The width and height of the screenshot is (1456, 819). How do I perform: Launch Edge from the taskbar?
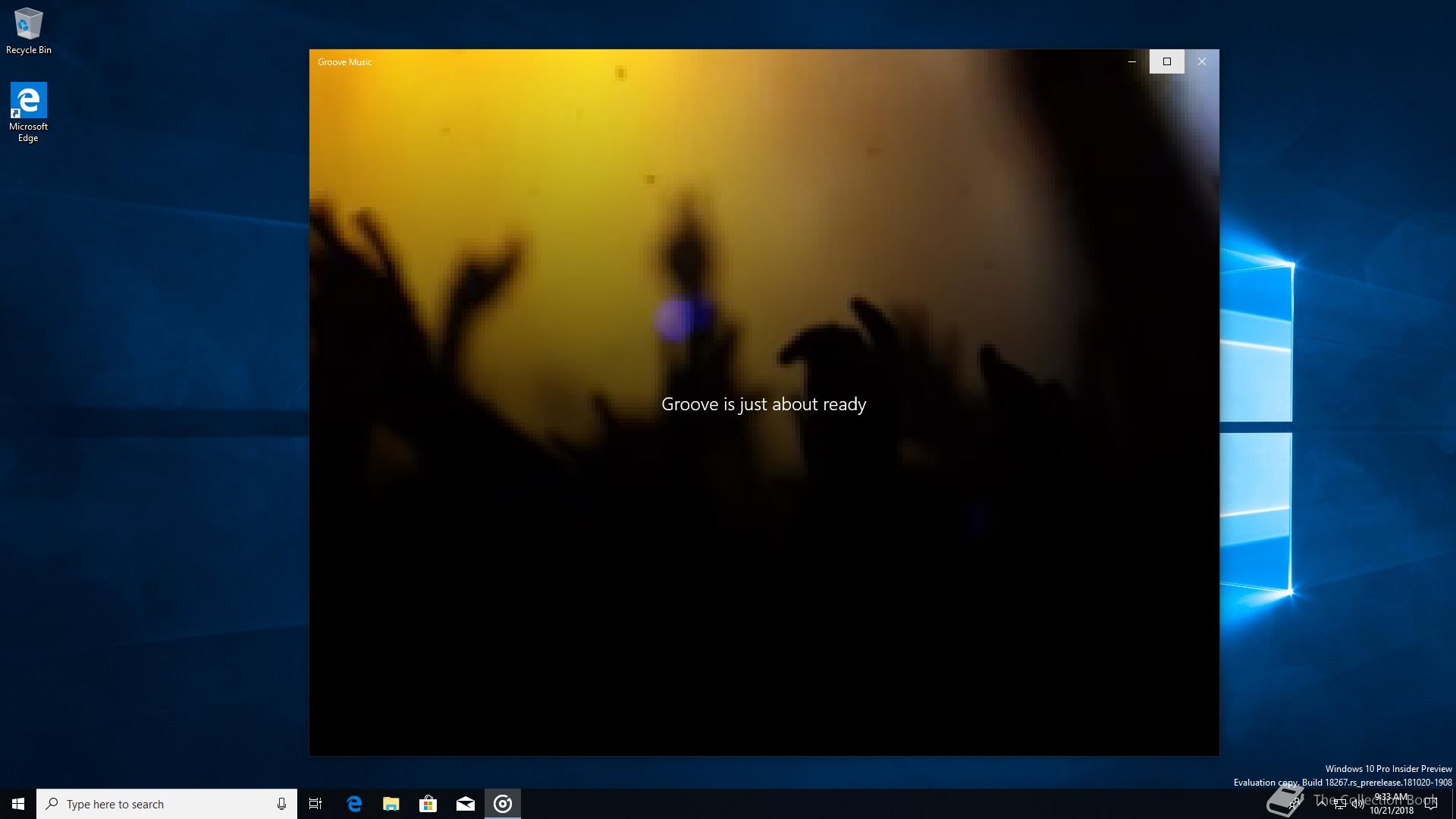click(x=354, y=804)
